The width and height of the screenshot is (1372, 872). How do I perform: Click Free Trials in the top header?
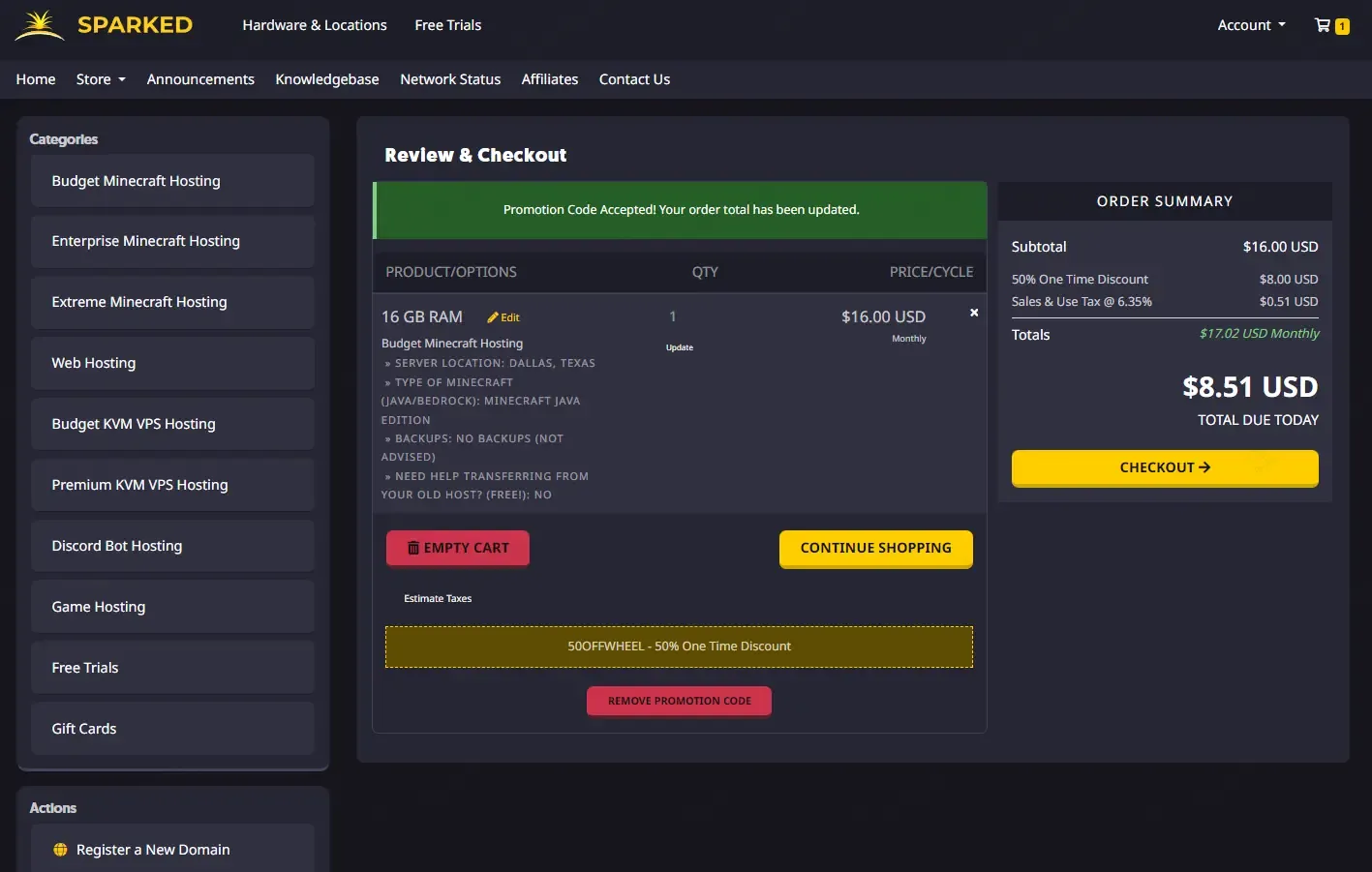tap(448, 25)
